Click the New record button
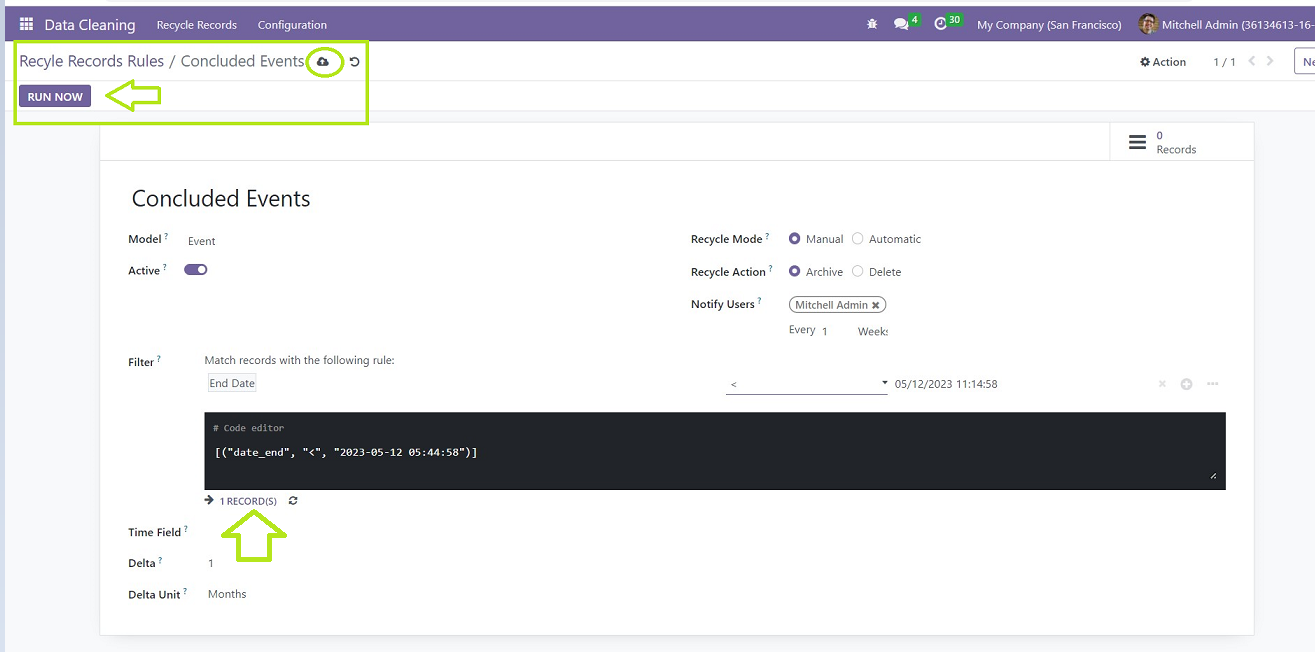 [1305, 62]
